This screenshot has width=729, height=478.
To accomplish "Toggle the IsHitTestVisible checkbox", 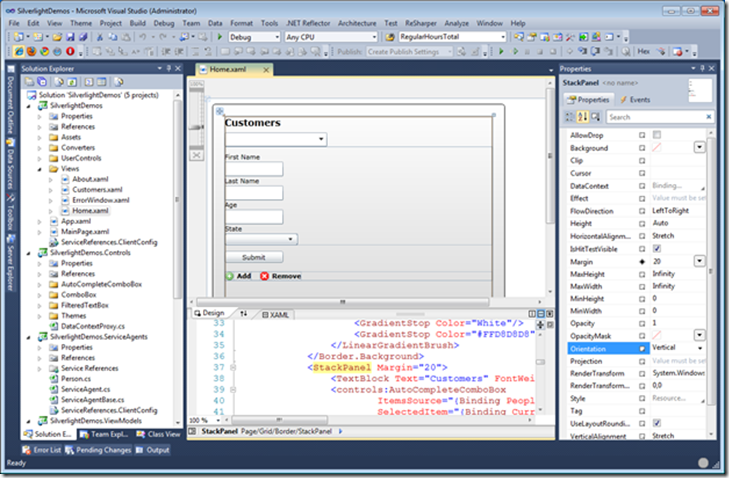I will (x=656, y=249).
